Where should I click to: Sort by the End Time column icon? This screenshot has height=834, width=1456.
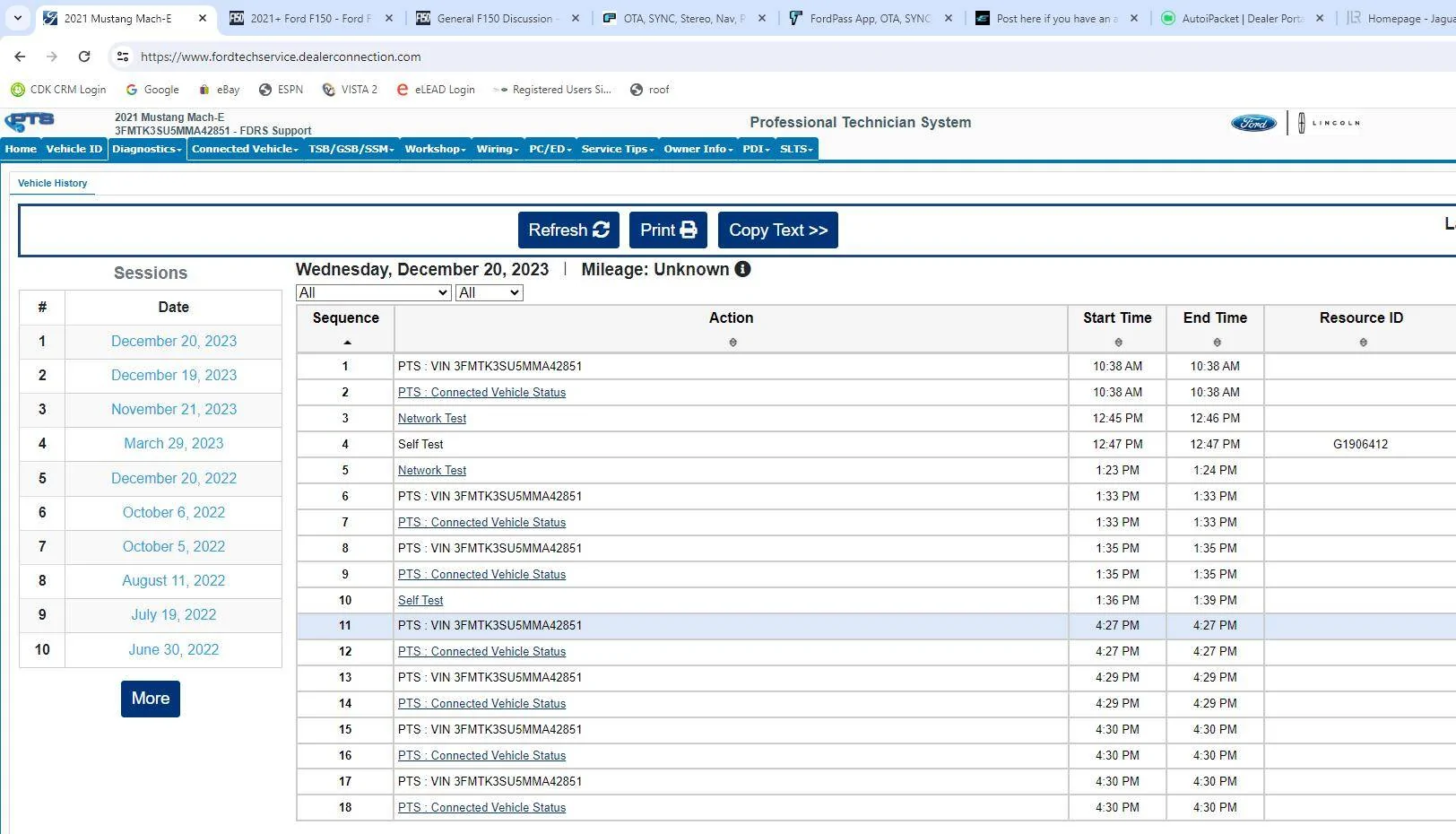click(x=1217, y=343)
